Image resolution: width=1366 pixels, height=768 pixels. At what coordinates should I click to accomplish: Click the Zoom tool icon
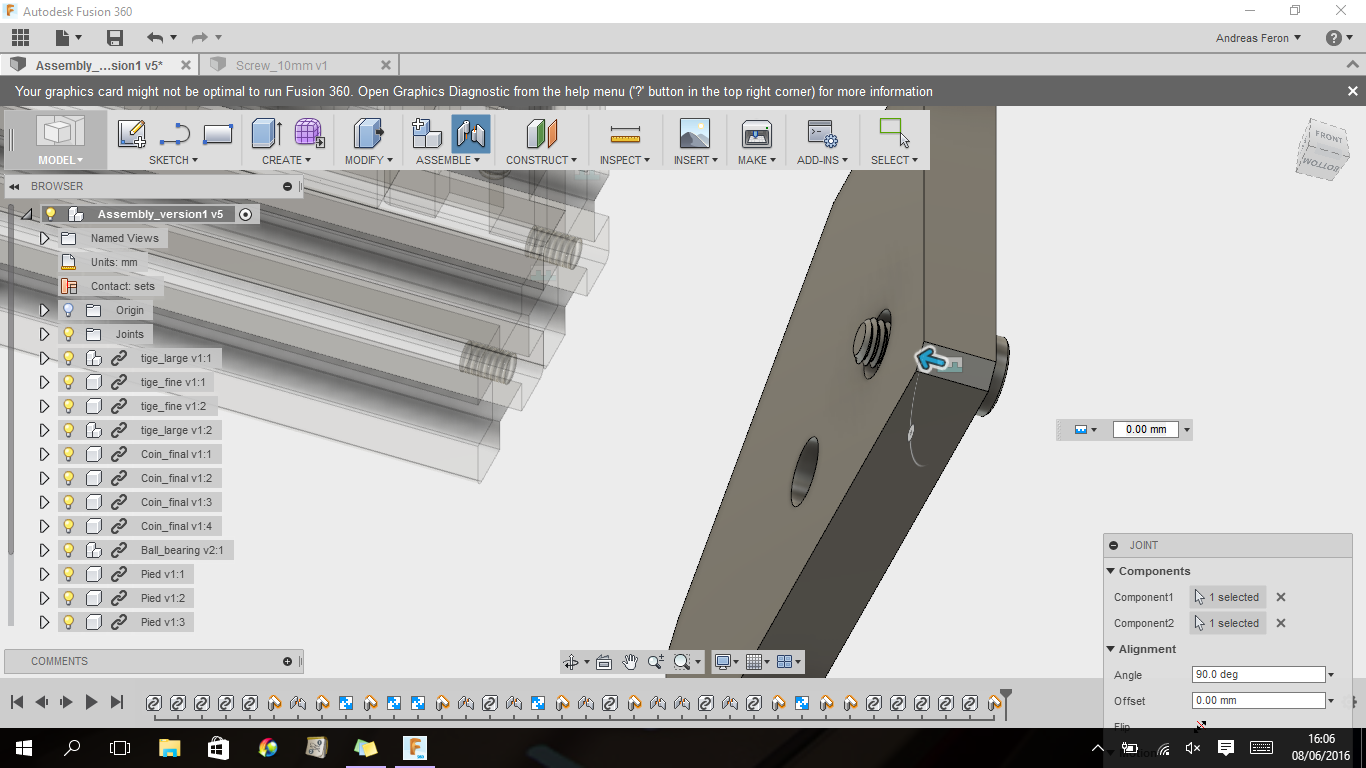pyautogui.click(x=656, y=662)
